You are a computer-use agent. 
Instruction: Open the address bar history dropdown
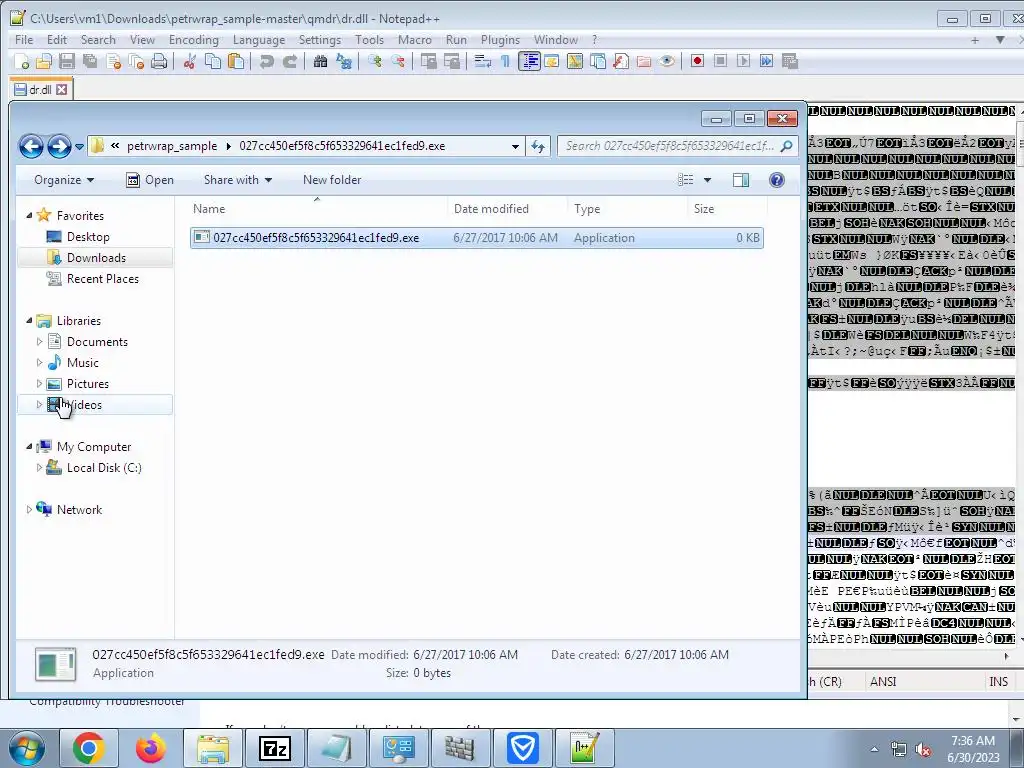(515, 146)
